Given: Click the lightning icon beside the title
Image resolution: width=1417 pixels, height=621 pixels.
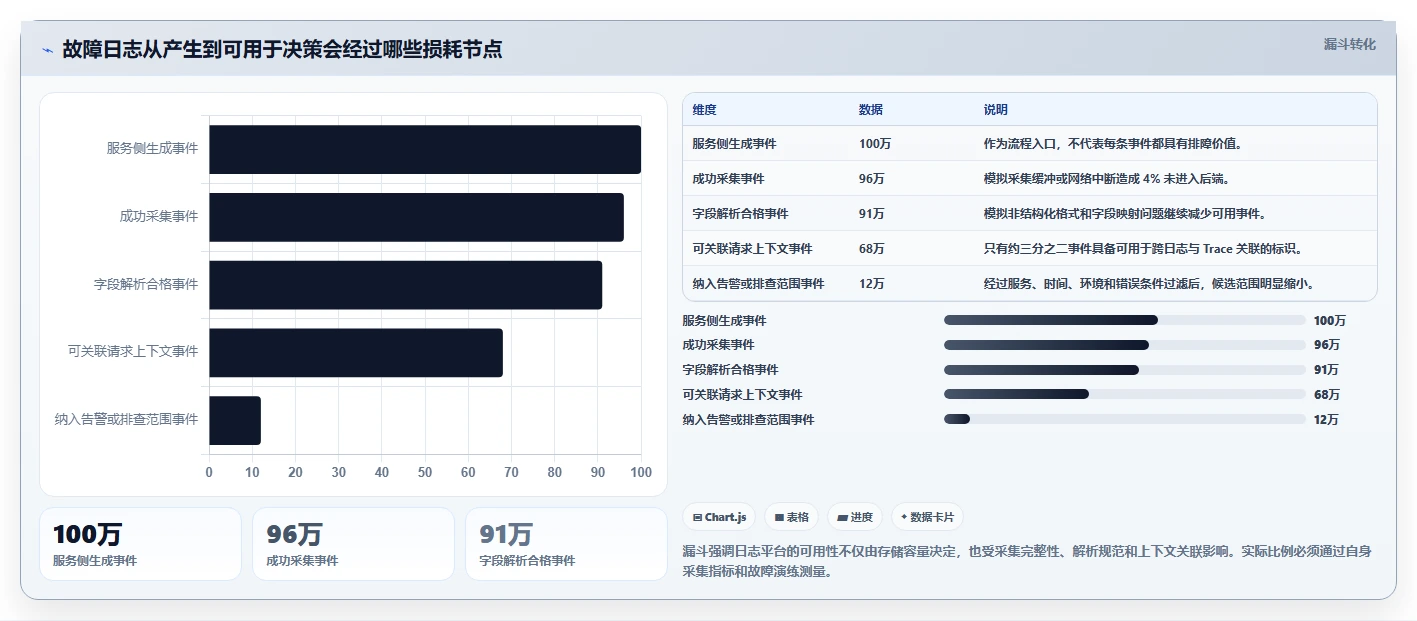Looking at the screenshot, I should 47,51.
